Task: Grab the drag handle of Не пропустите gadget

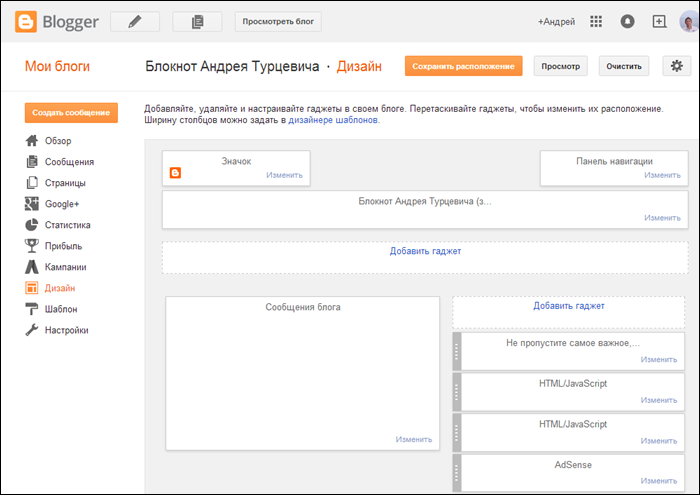Action: (456, 351)
